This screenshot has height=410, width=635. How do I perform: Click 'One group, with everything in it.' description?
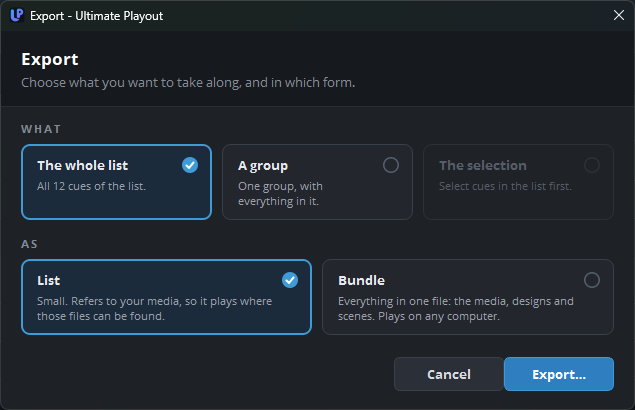click(280, 194)
